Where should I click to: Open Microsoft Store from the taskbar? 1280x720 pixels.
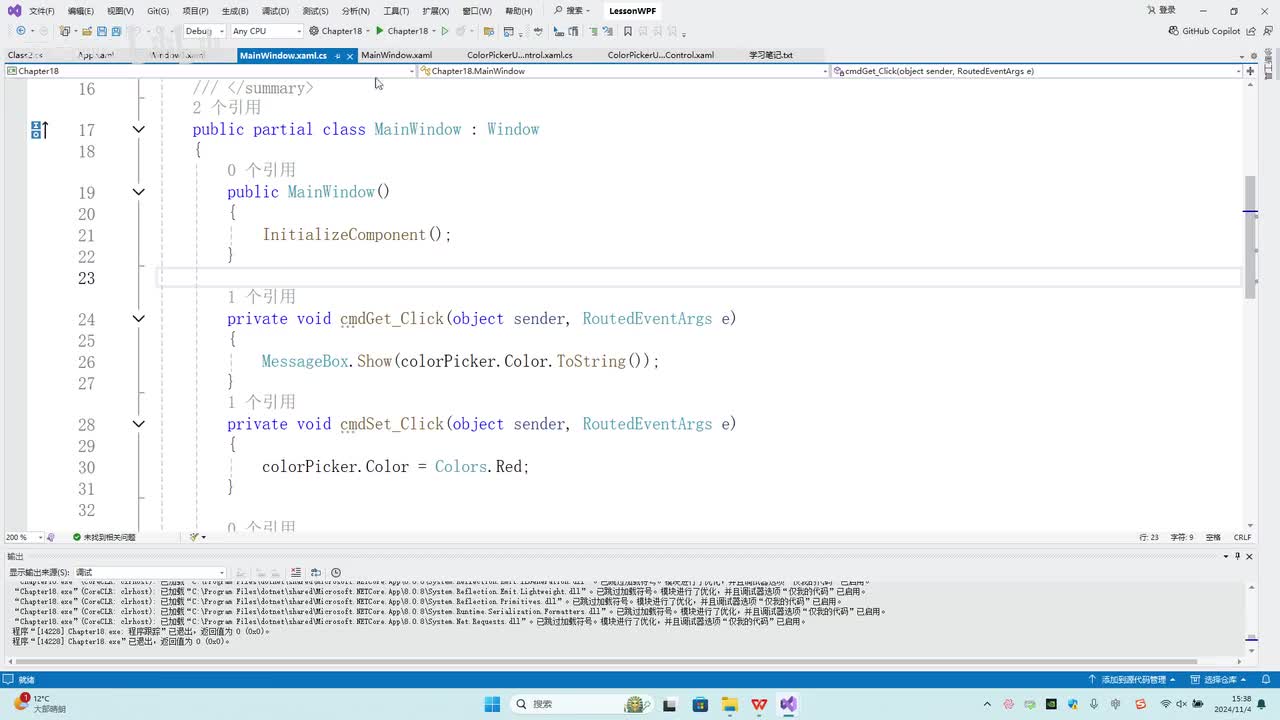point(700,704)
